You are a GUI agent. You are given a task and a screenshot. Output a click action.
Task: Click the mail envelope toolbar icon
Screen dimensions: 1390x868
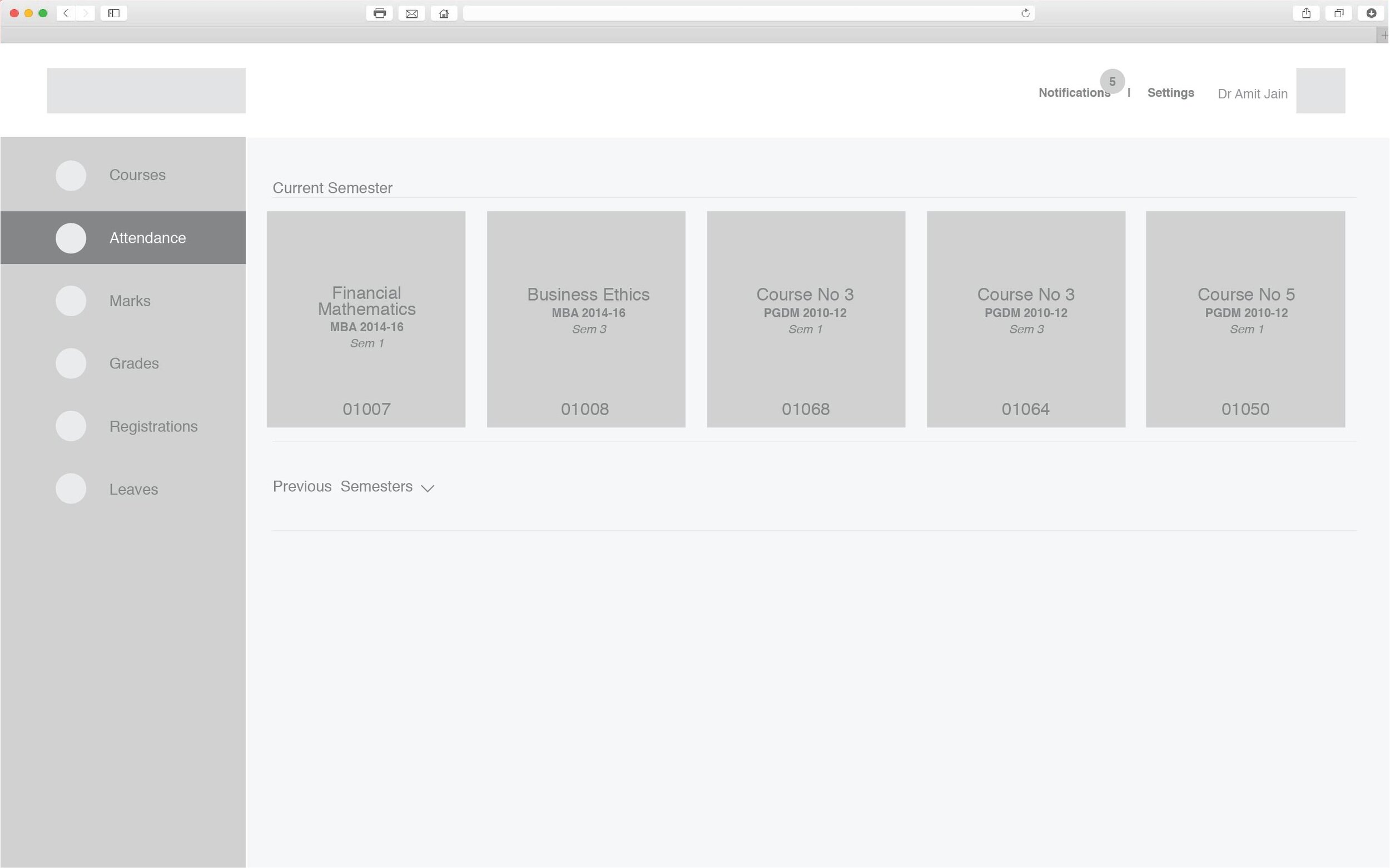pyautogui.click(x=411, y=13)
